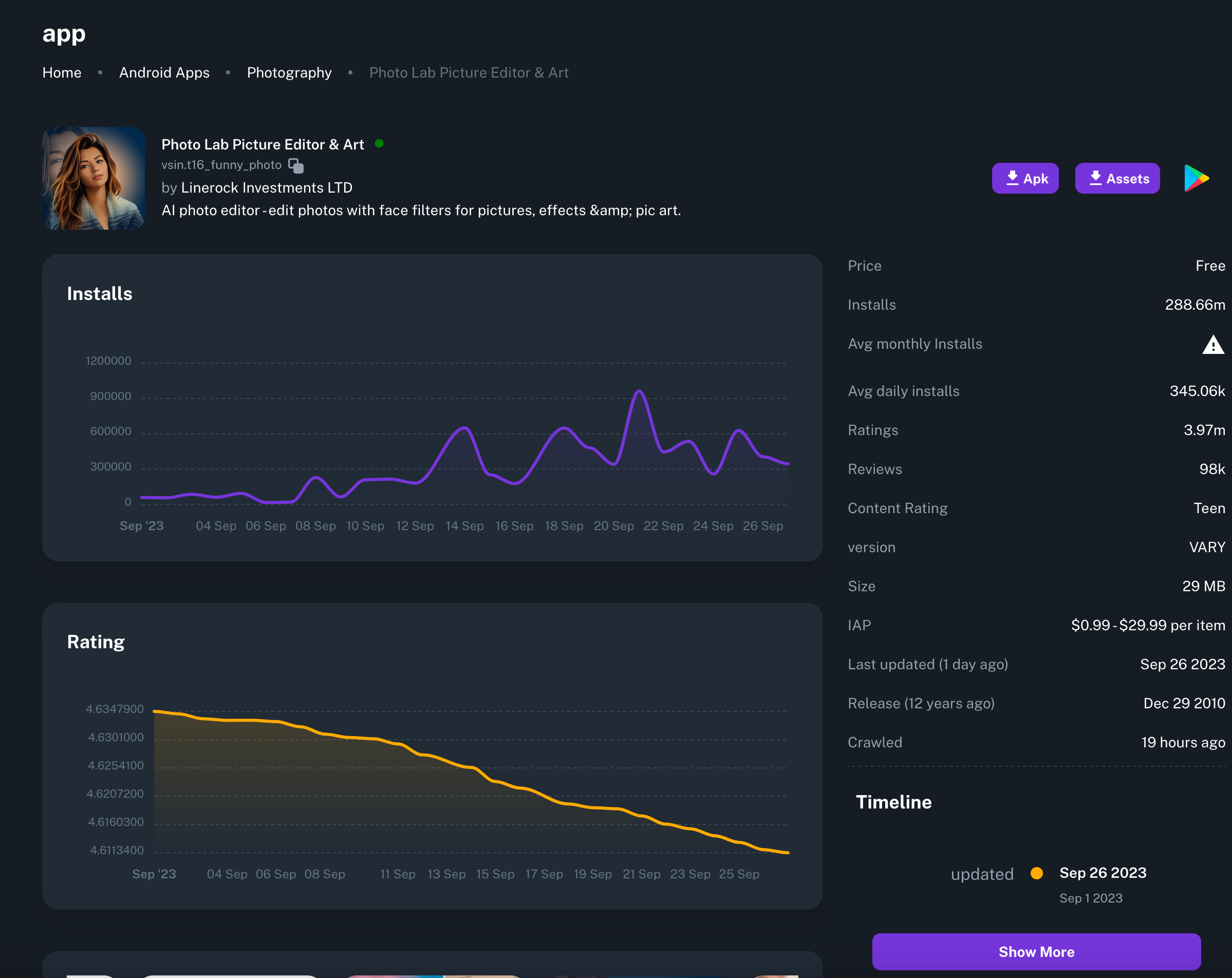The height and width of the screenshot is (978, 1232).
Task: Click the Installs chart heading
Action: [100, 294]
